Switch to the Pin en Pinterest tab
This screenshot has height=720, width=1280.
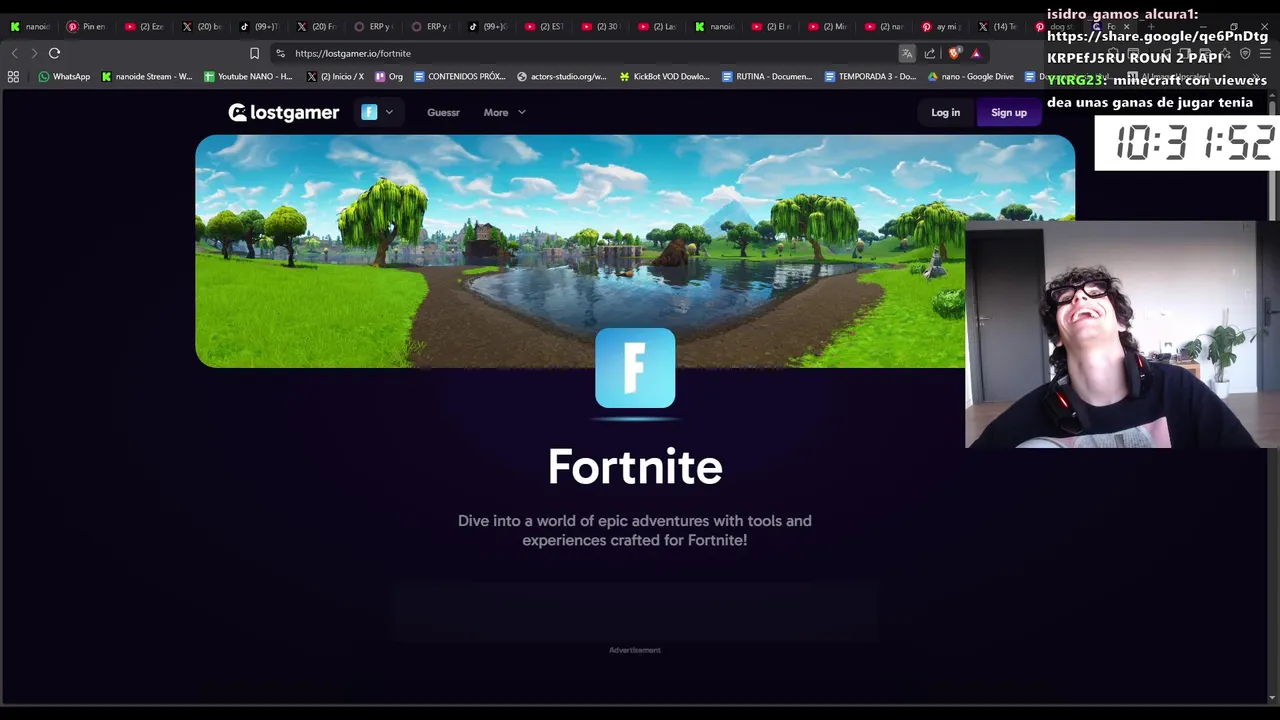(86, 27)
